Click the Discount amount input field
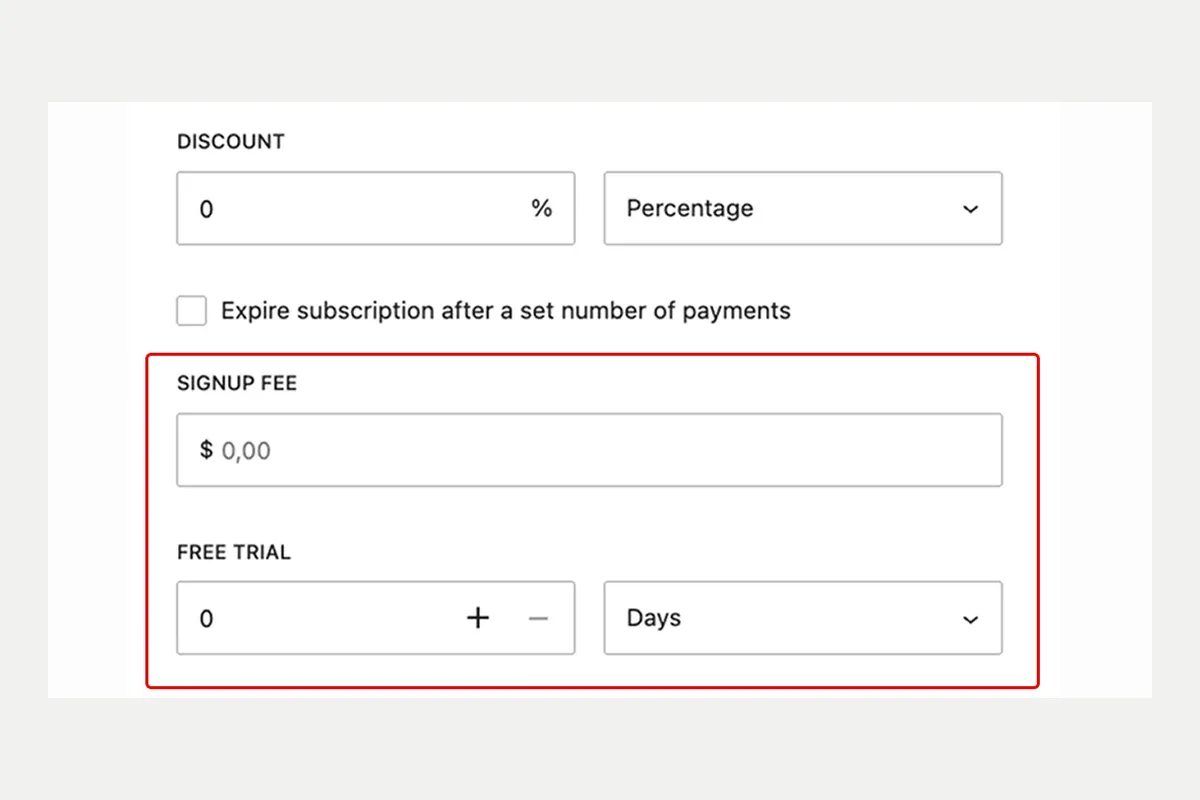1200x800 pixels. click(x=375, y=208)
